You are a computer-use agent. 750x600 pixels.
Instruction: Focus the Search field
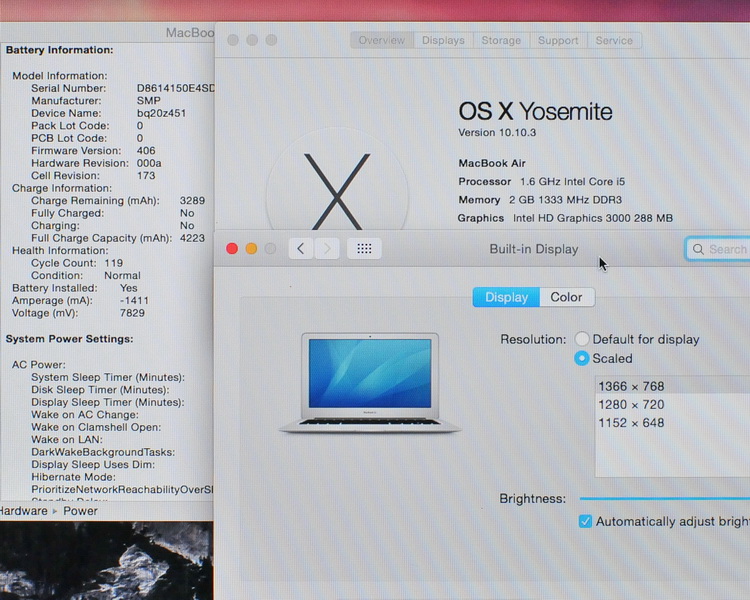[717, 249]
